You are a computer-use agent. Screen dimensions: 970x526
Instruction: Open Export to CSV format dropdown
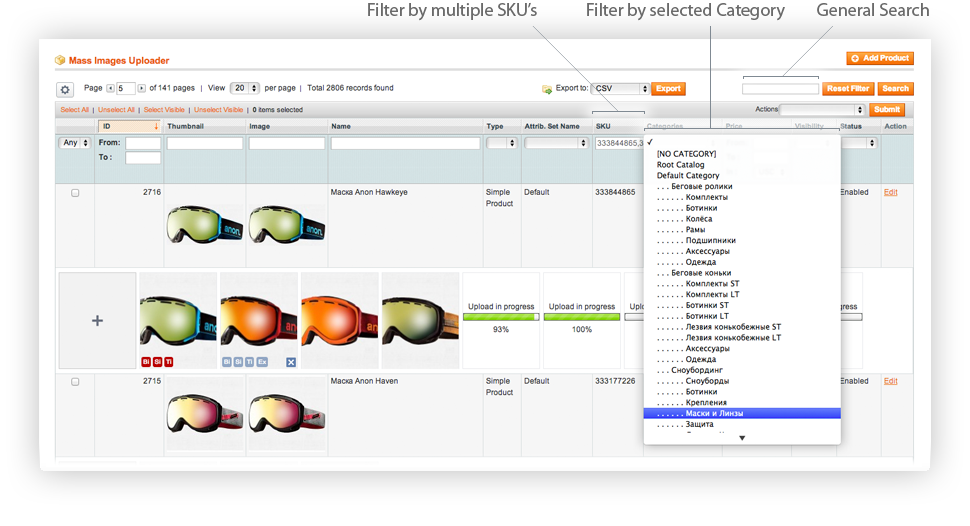[620, 88]
